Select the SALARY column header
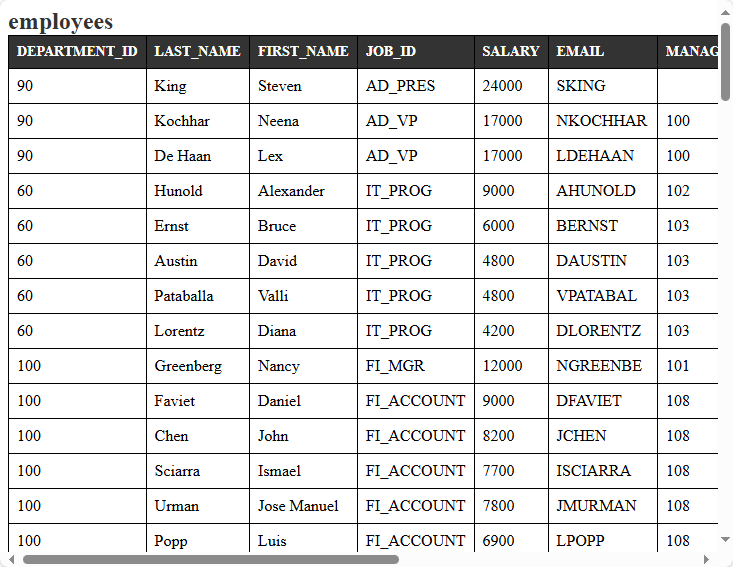733x567 pixels. tap(510, 51)
